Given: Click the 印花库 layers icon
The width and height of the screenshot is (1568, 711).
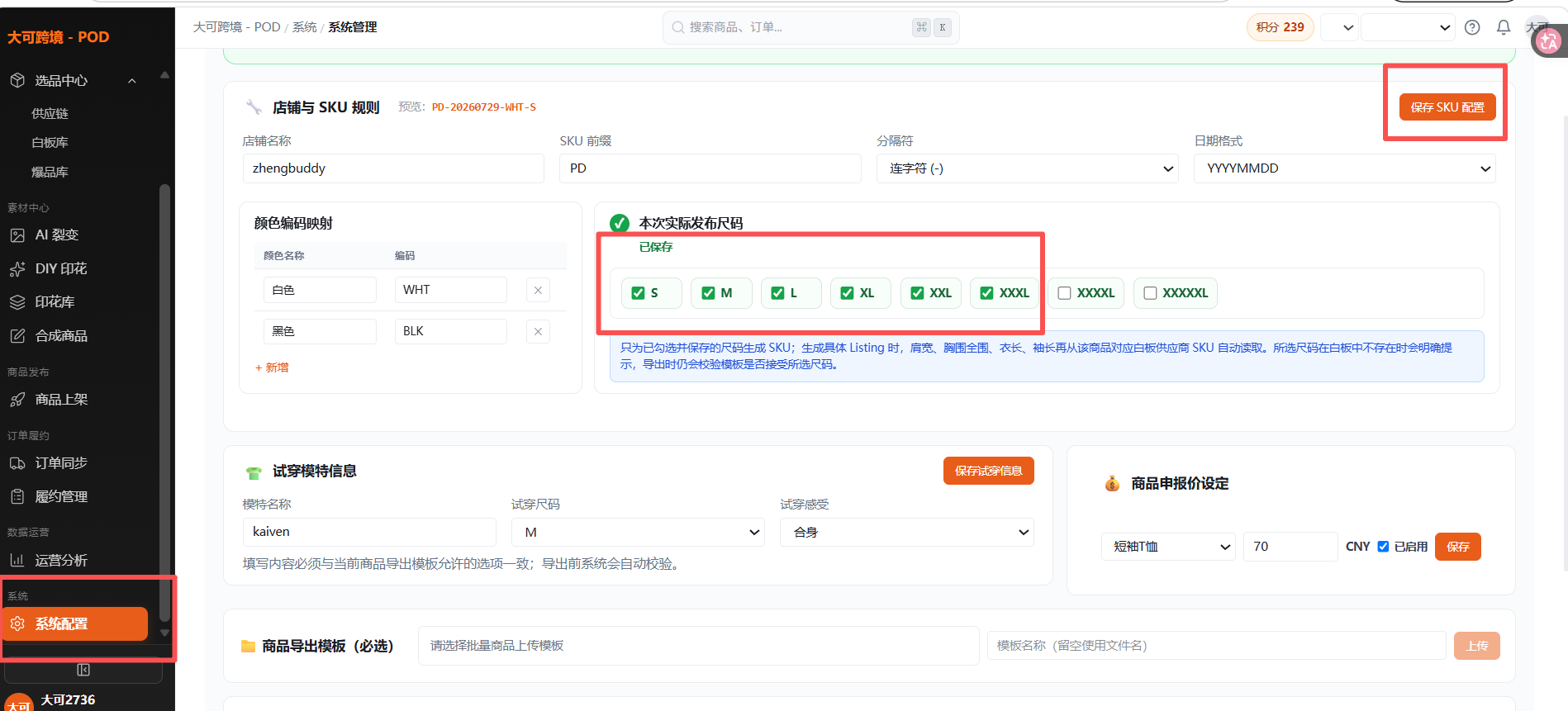Looking at the screenshot, I should coord(17,302).
